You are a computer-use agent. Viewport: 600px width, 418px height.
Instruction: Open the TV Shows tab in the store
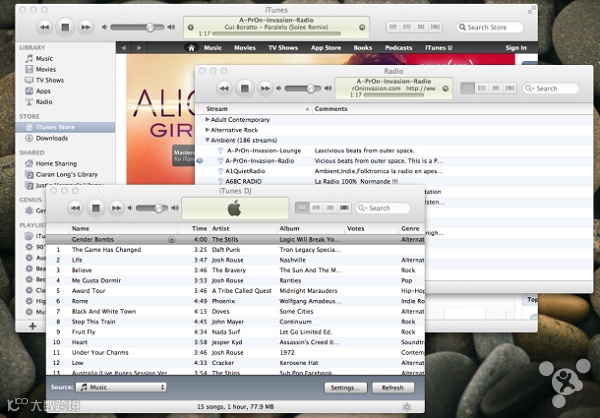283,48
